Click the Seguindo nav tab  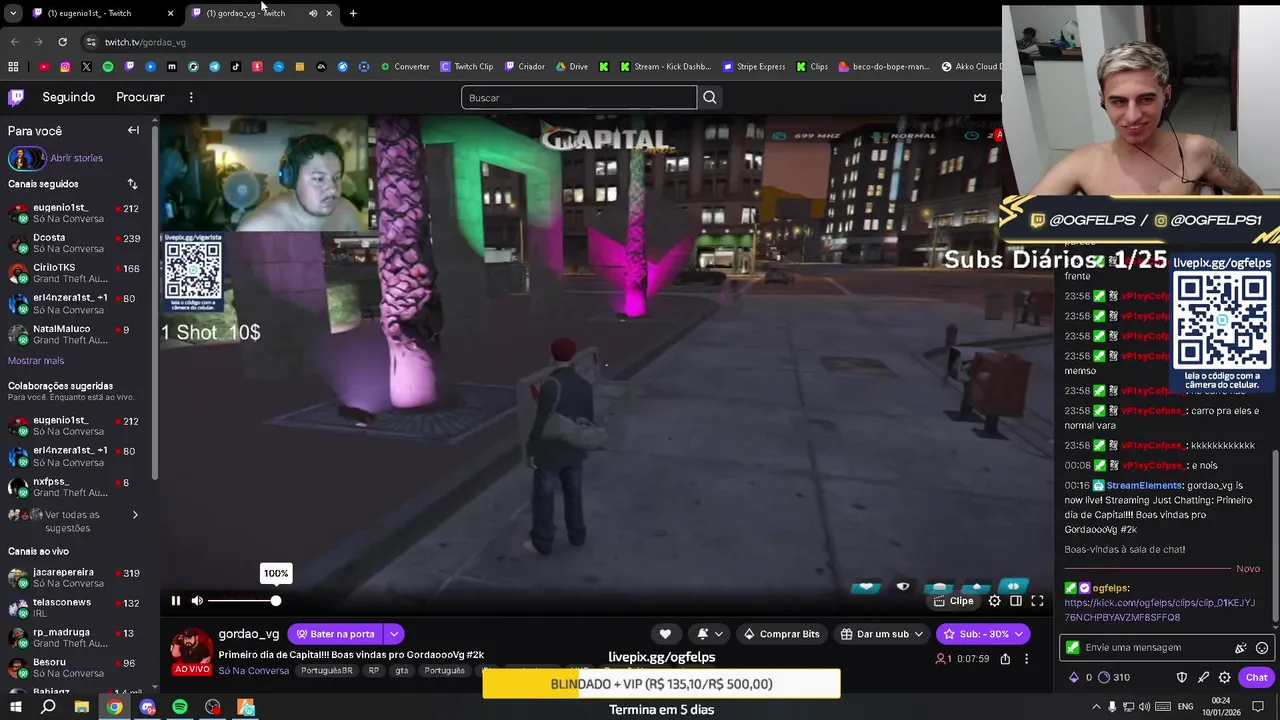pyautogui.click(x=68, y=97)
